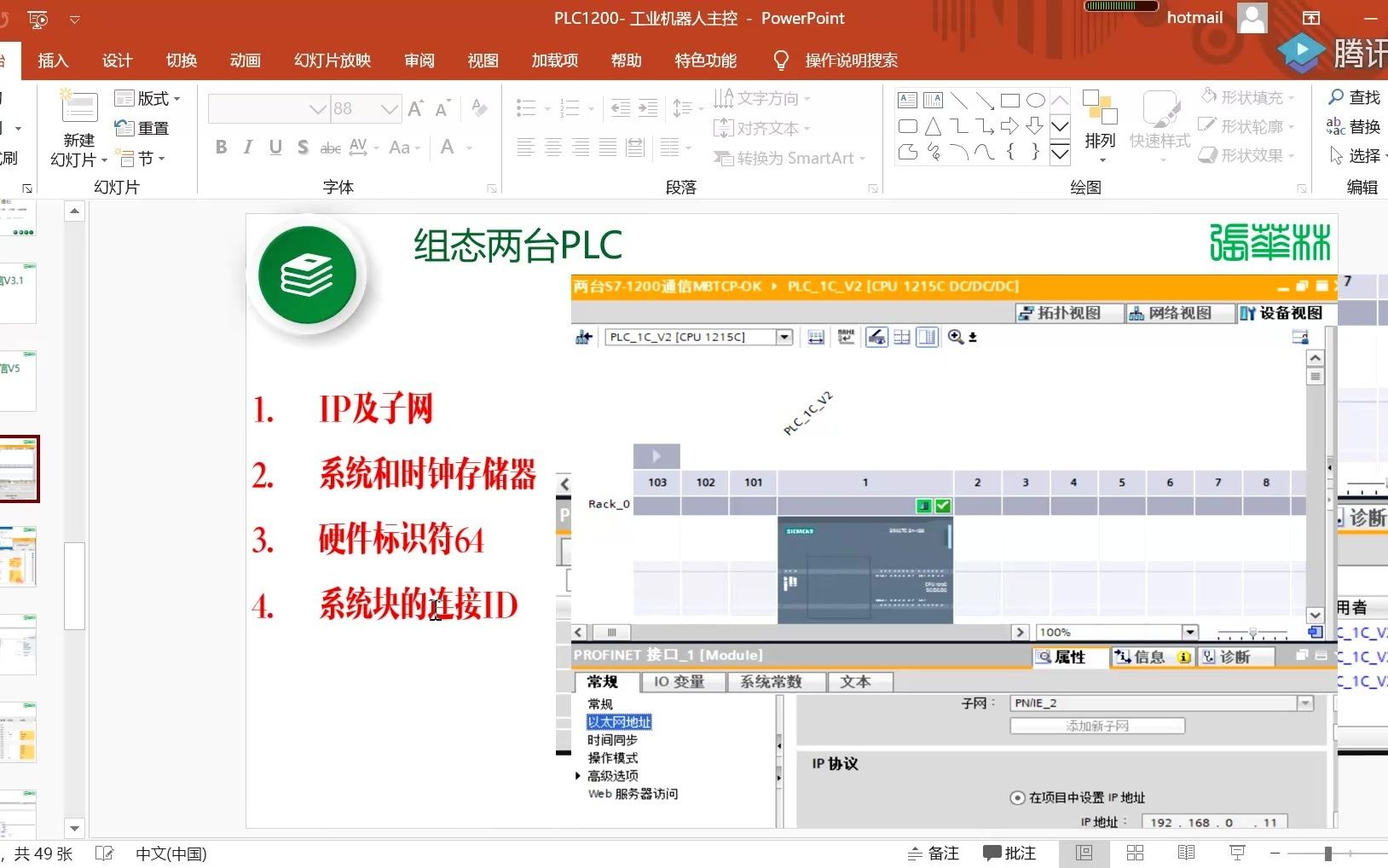
Task: Clear all text formatting
Action: 479,108
